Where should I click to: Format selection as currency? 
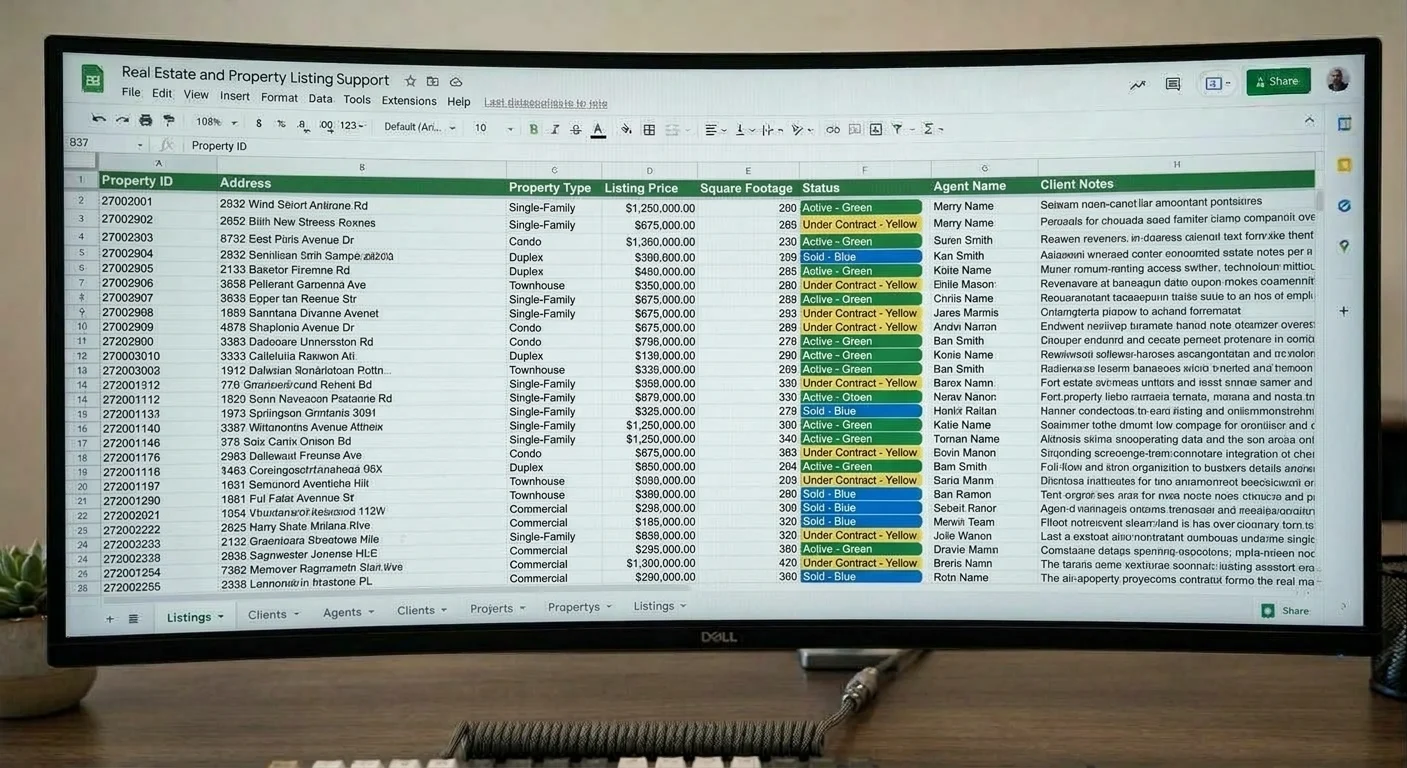(x=259, y=124)
